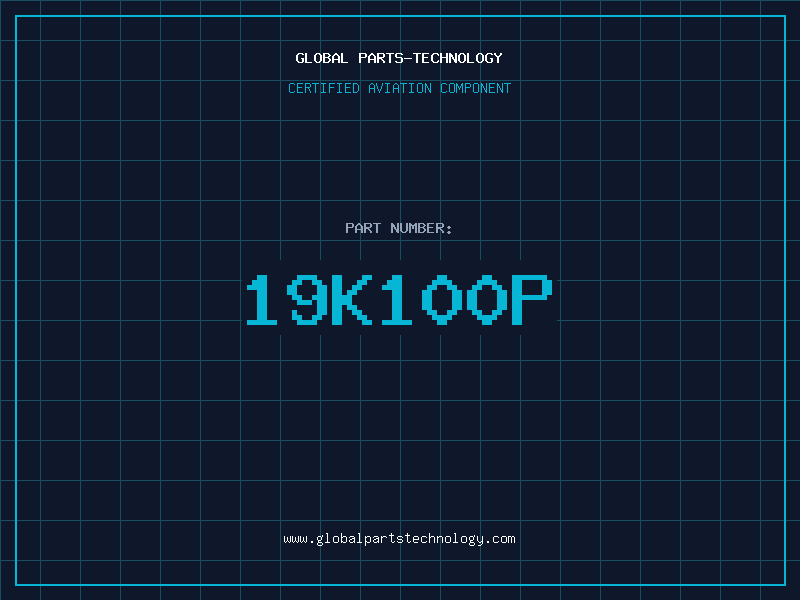
Task: Click the word GLOBAL in the title
Action: 321,58
